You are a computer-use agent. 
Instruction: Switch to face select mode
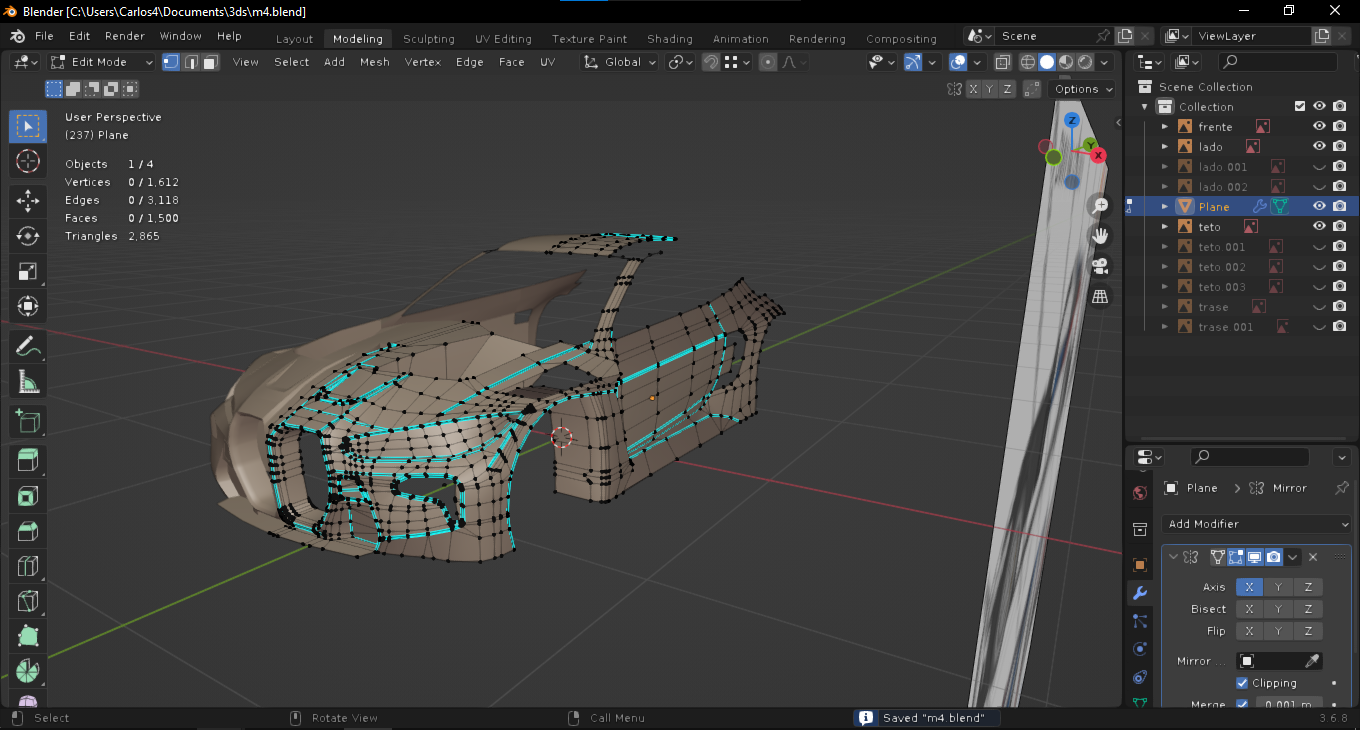[x=210, y=62]
